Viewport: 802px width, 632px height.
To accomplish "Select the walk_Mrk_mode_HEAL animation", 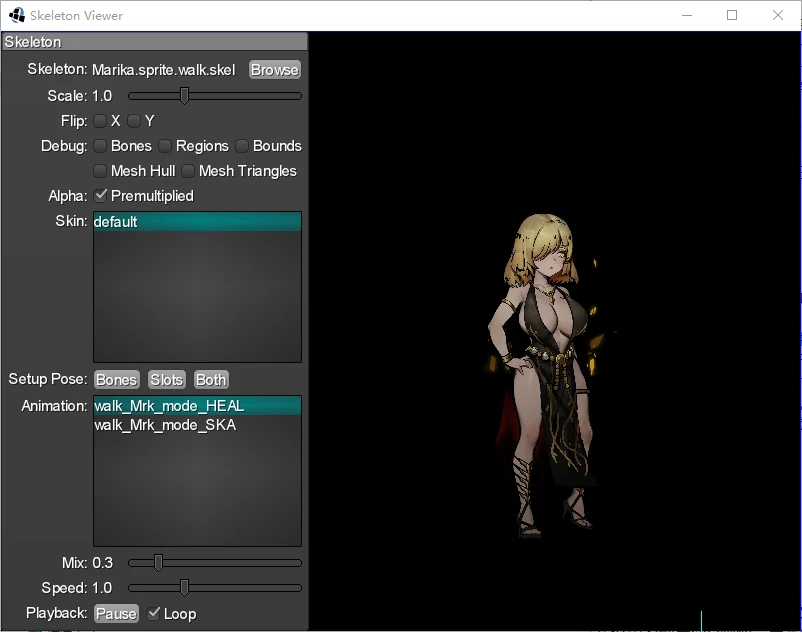I will coord(197,405).
